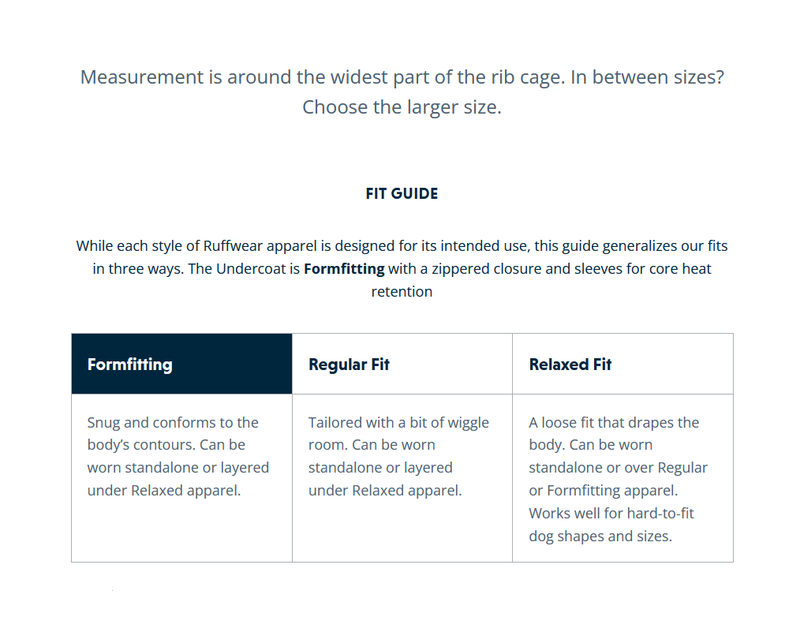Click the Relaxed Fit description cell
Screen dimensions: 800x617
click(623, 478)
